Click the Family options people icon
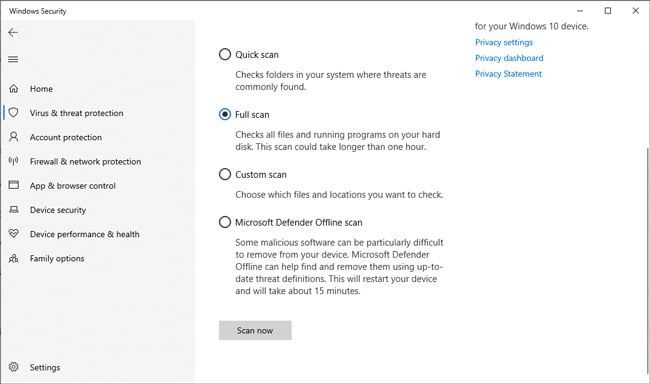 (14, 258)
